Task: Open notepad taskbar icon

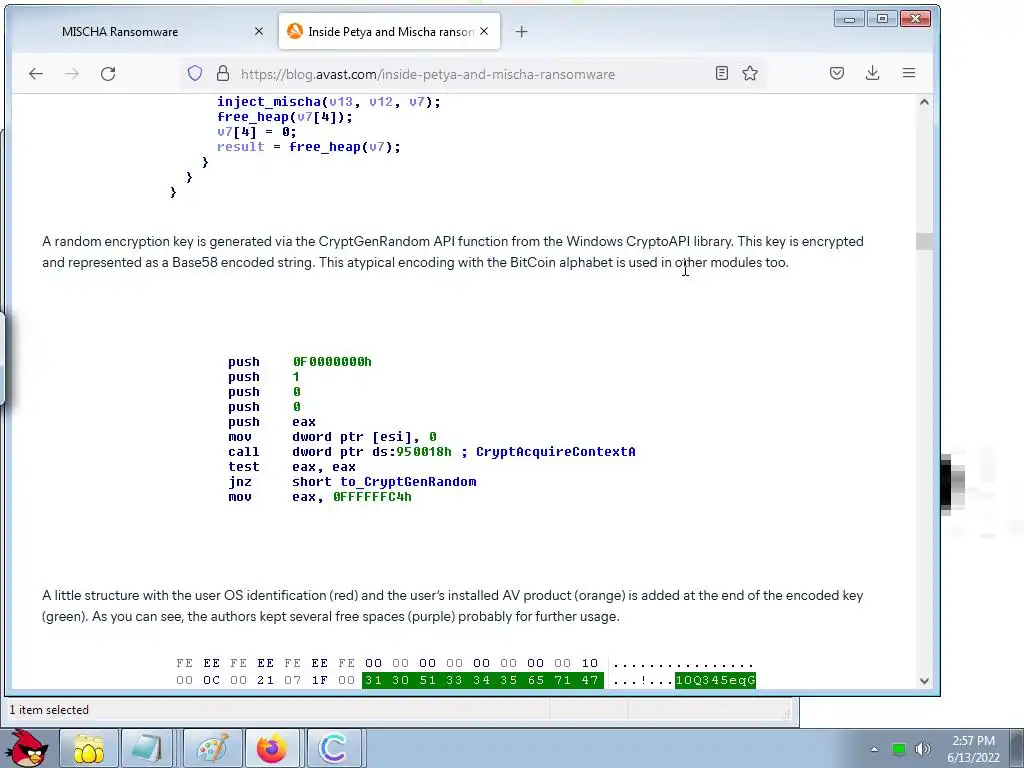Action: pos(146,748)
